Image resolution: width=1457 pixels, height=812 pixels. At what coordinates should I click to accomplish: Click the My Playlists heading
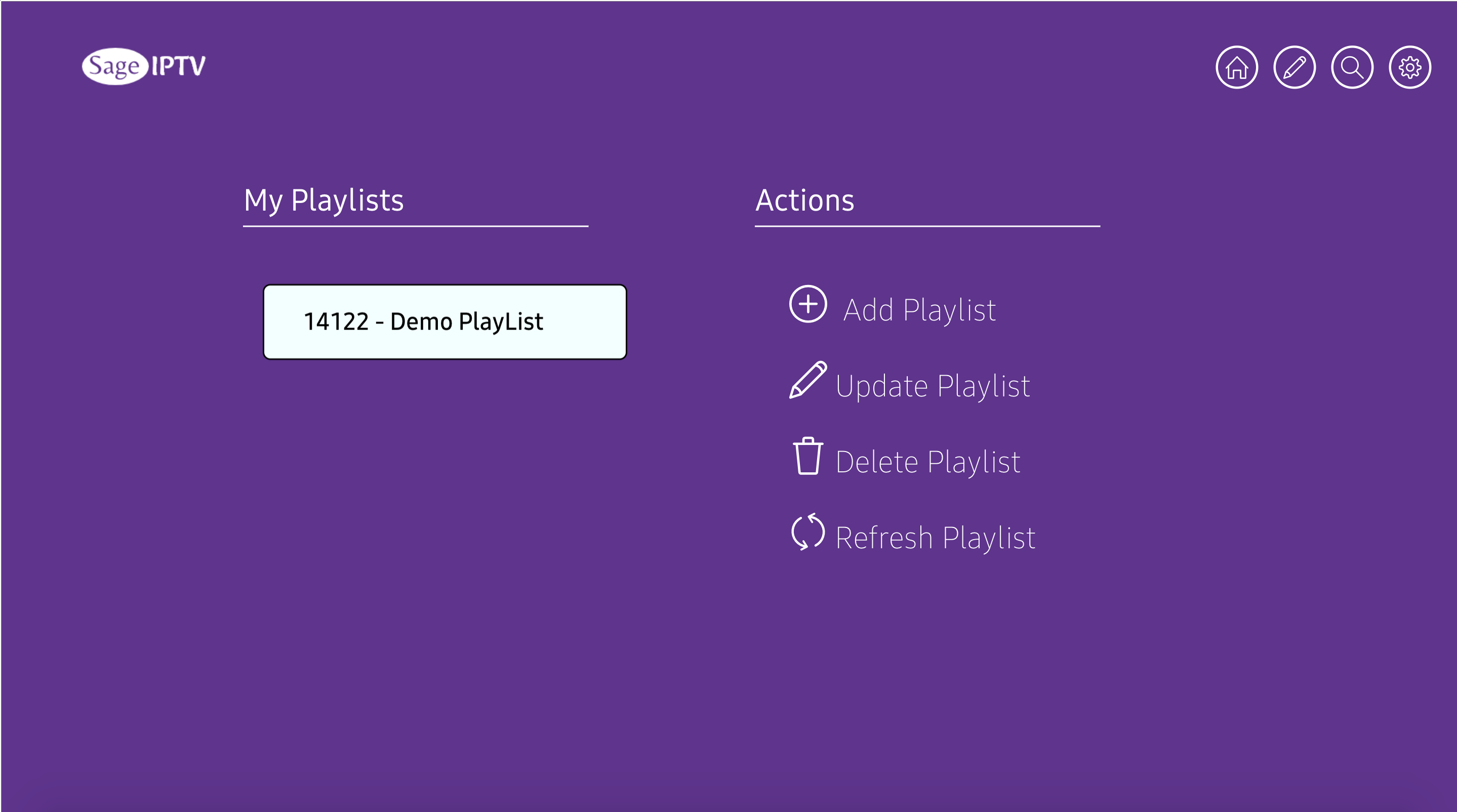point(323,201)
